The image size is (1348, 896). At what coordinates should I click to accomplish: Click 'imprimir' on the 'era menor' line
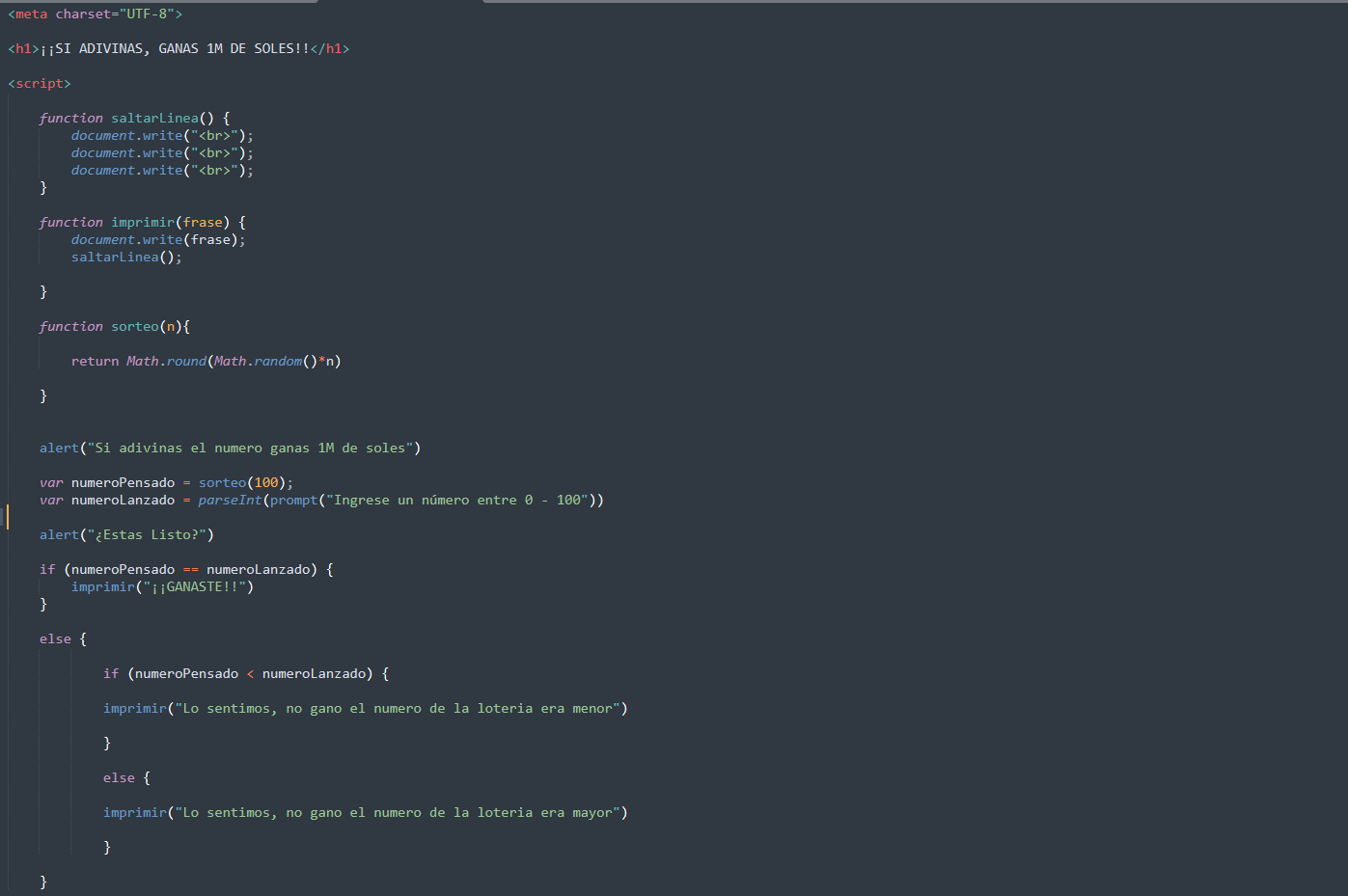[134, 708]
